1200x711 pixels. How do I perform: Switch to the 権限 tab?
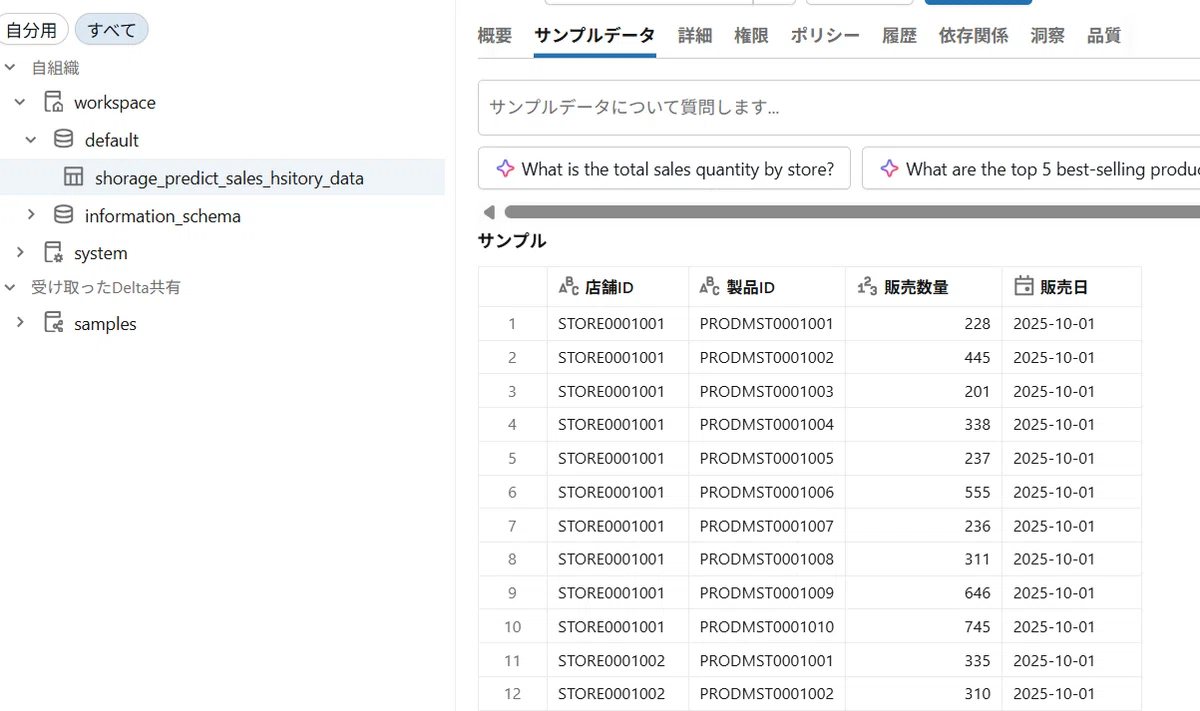(751, 36)
